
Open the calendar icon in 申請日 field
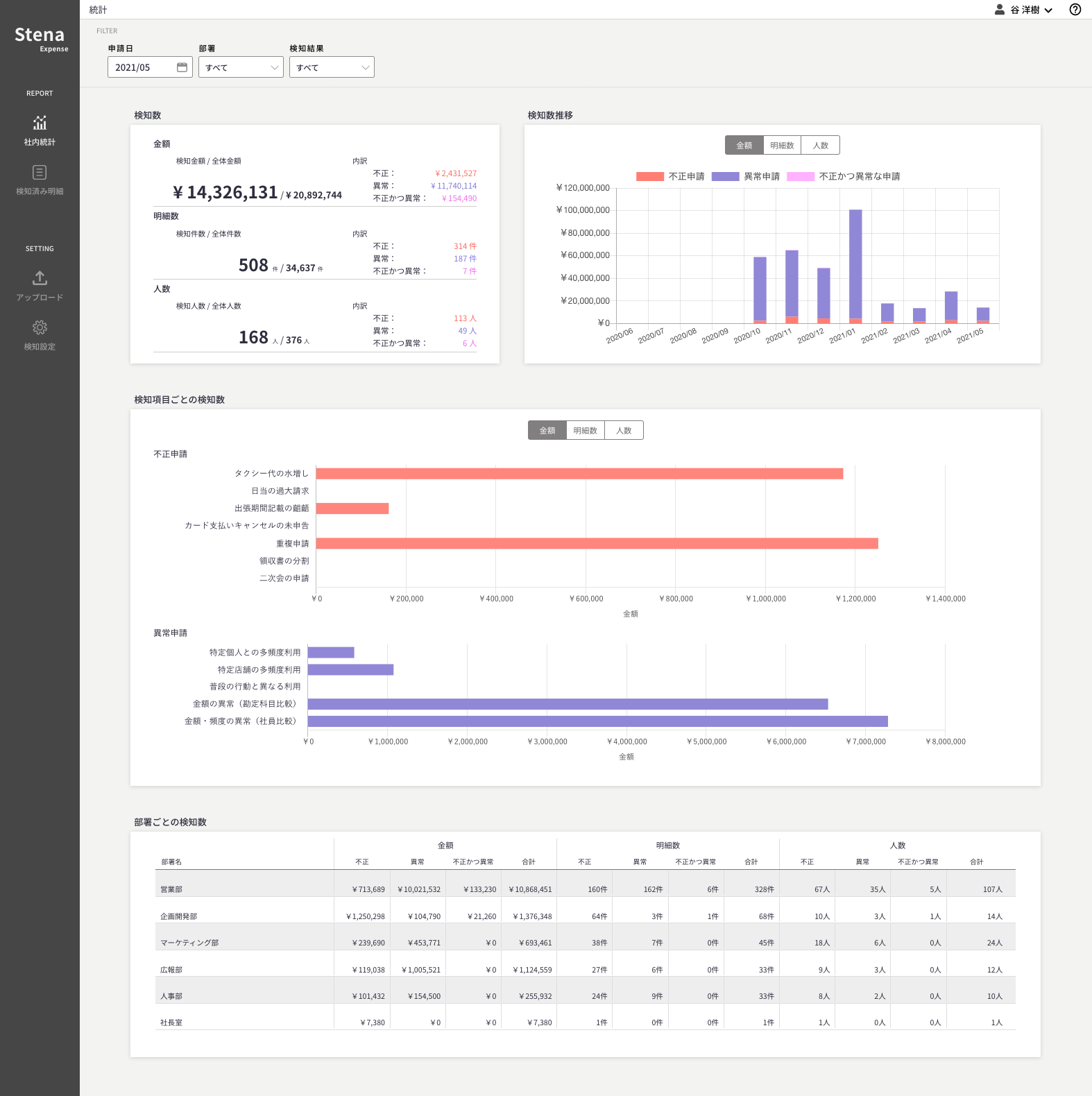182,67
